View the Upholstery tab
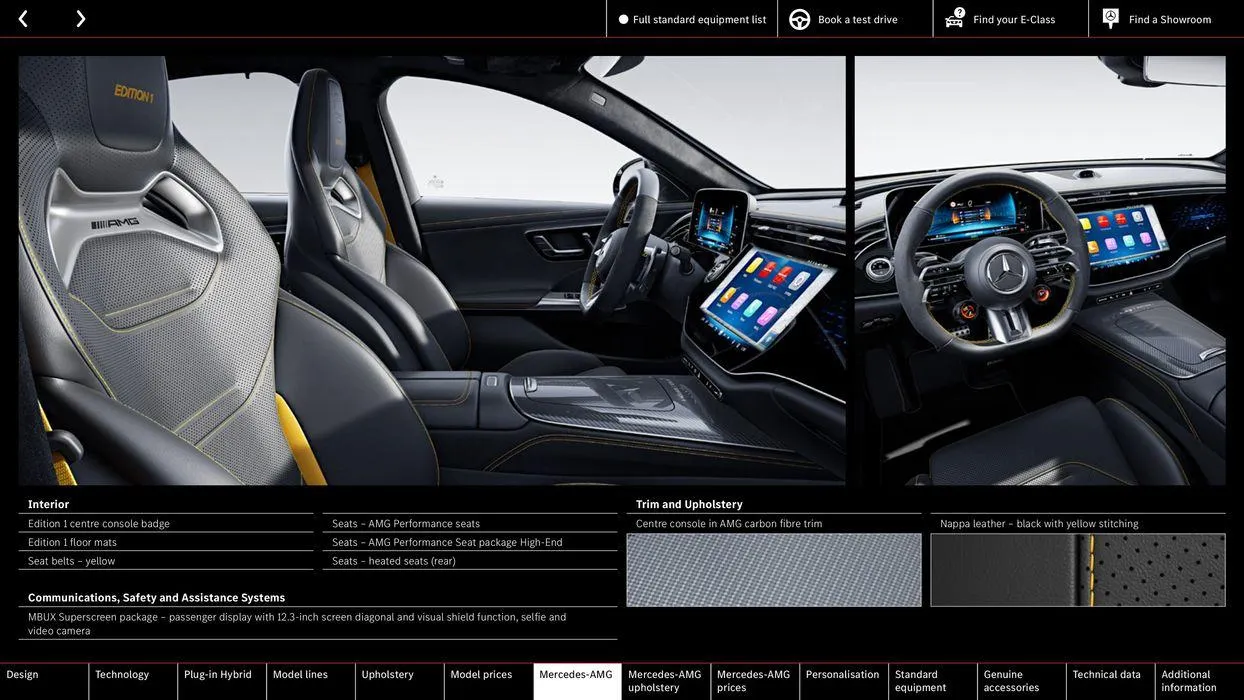 [x=388, y=673]
